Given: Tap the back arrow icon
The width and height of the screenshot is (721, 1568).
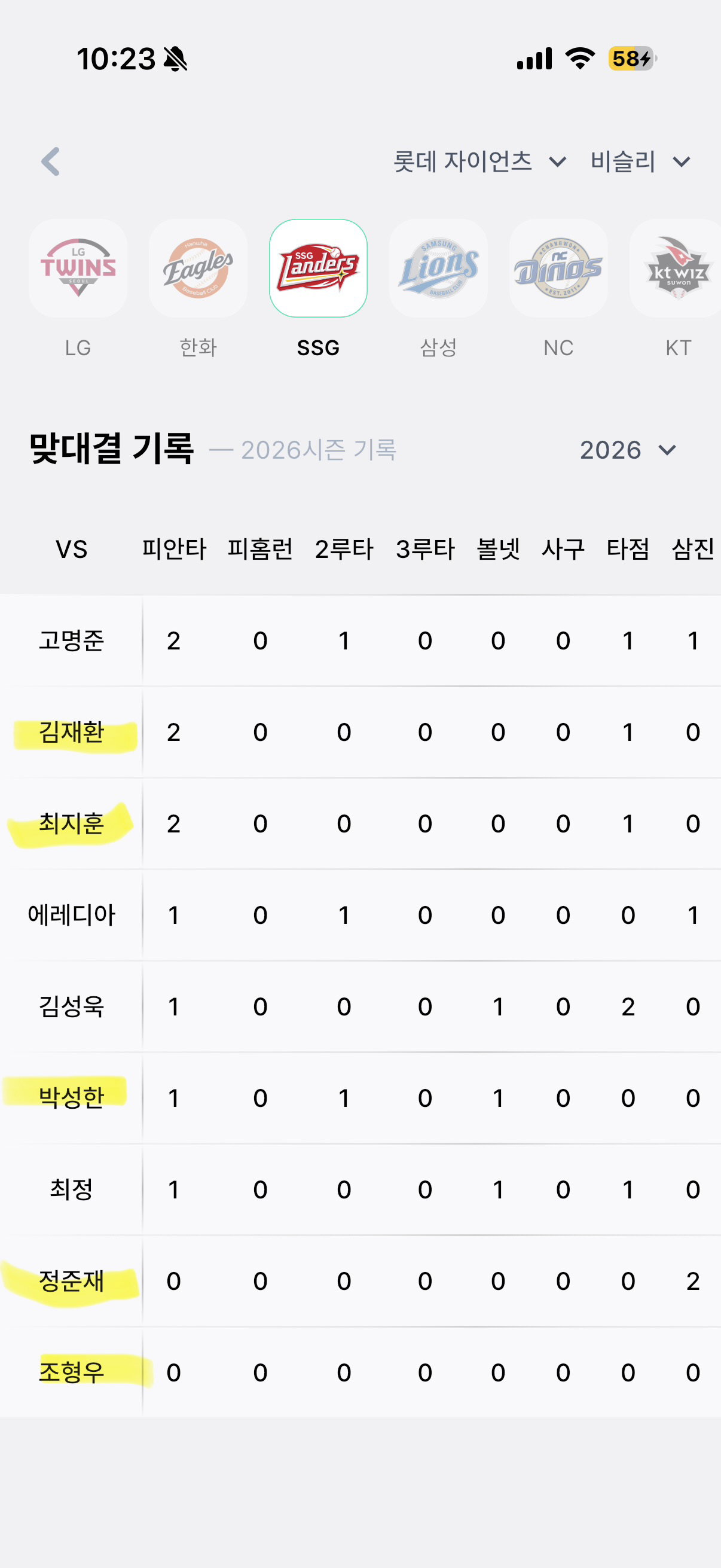Looking at the screenshot, I should pos(50,161).
